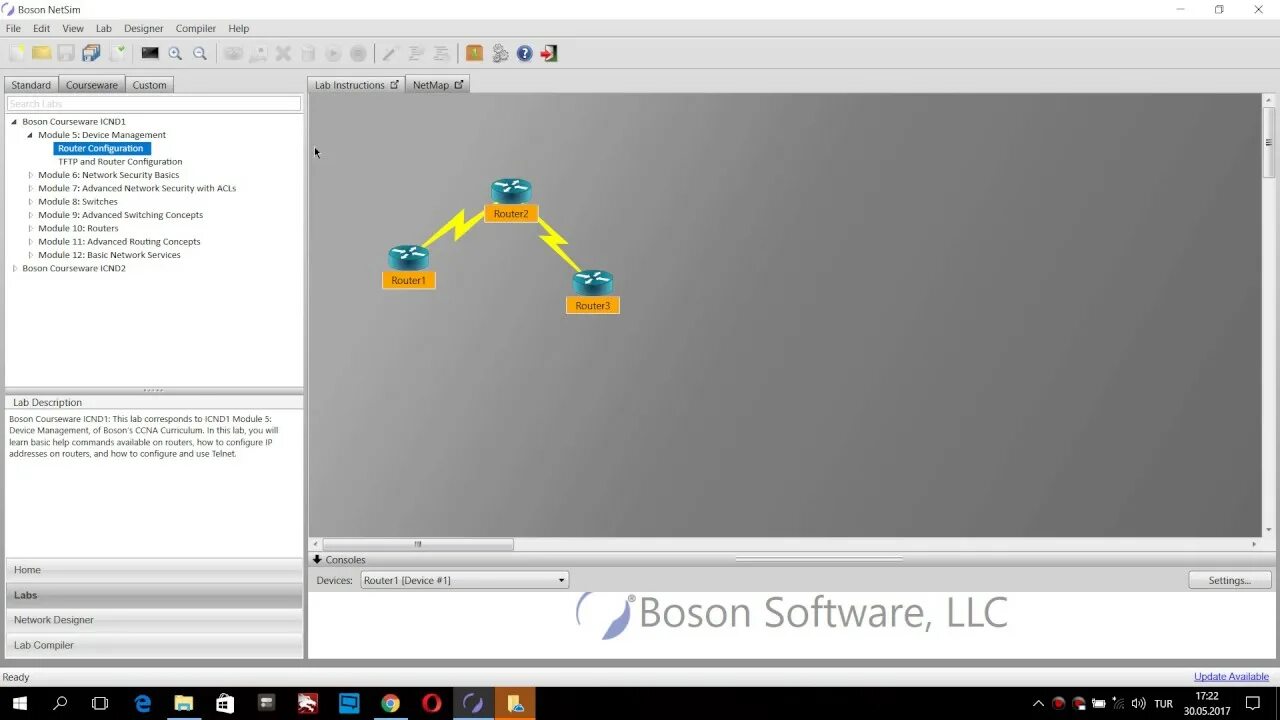The width and height of the screenshot is (1280, 720).
Task: Click the red Exit door icon
Action: coord(549,53)
